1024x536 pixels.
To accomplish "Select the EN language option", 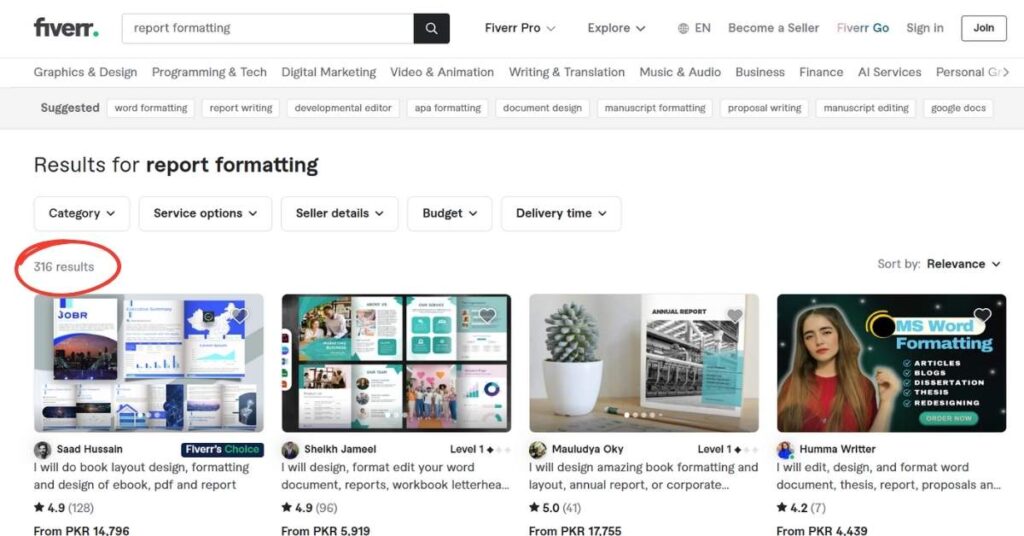I will tap(703, 28).
